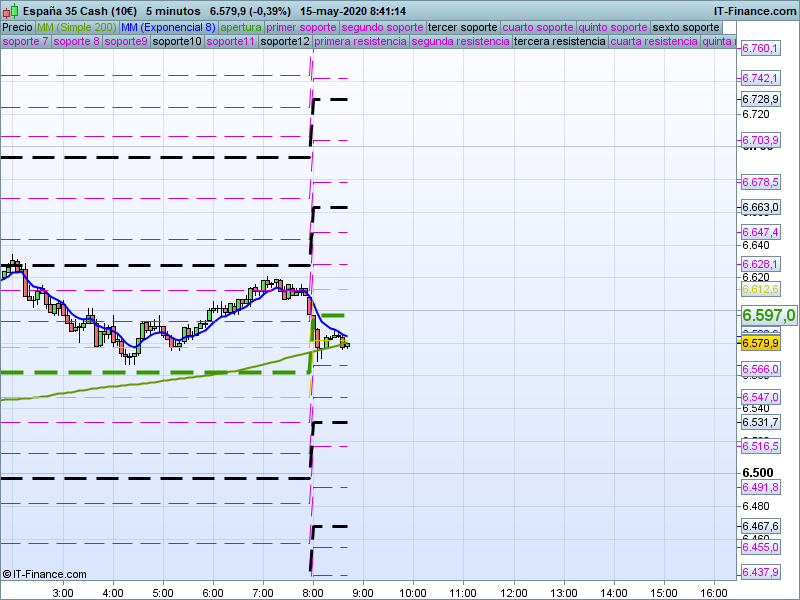Click the green 6.597,0 price label
800x600 pixels.
(x=768, y=315)
